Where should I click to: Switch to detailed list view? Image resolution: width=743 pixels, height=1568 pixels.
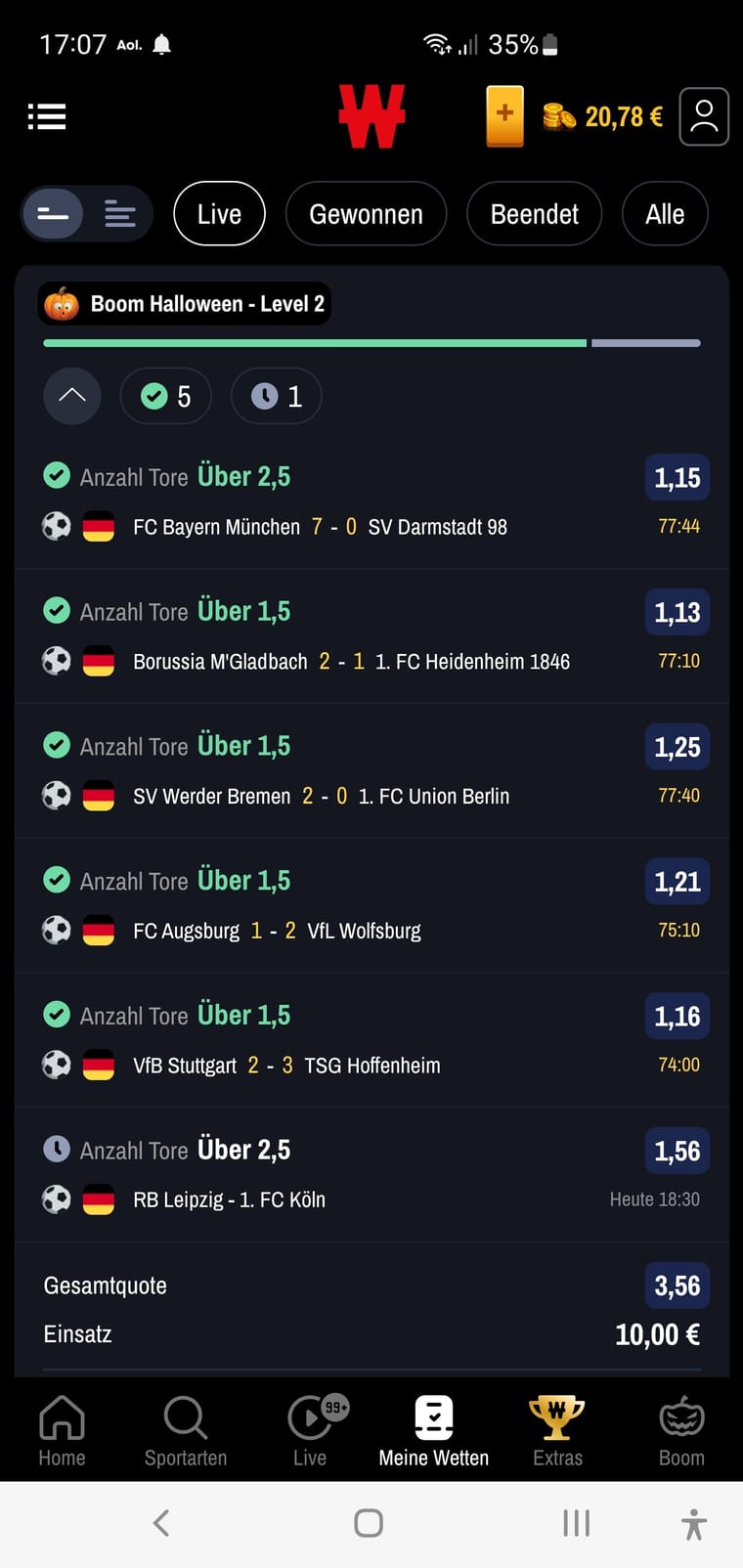[120, 214]
